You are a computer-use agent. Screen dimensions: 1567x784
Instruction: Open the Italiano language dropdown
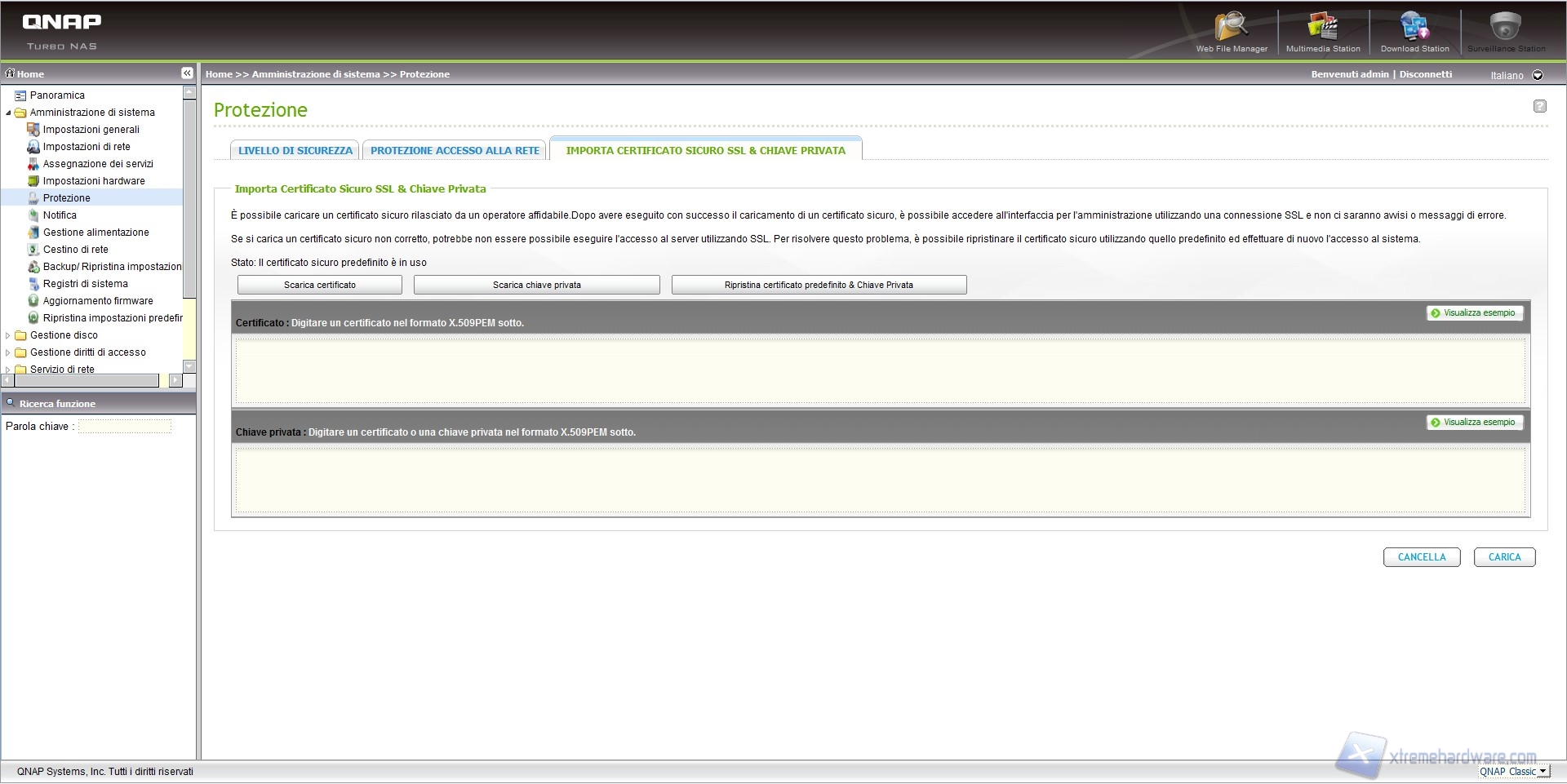click(x=1538, y=75)
